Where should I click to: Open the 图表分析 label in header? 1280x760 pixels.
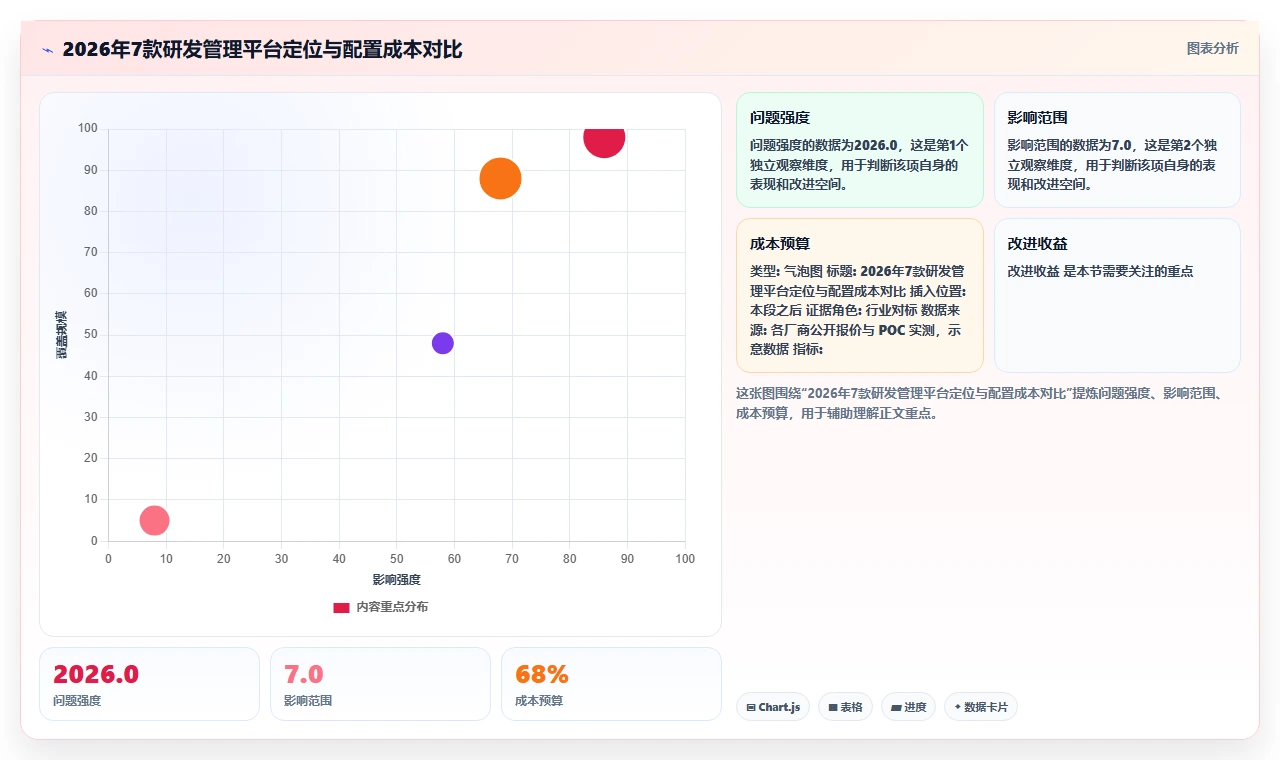point(1212,48)
